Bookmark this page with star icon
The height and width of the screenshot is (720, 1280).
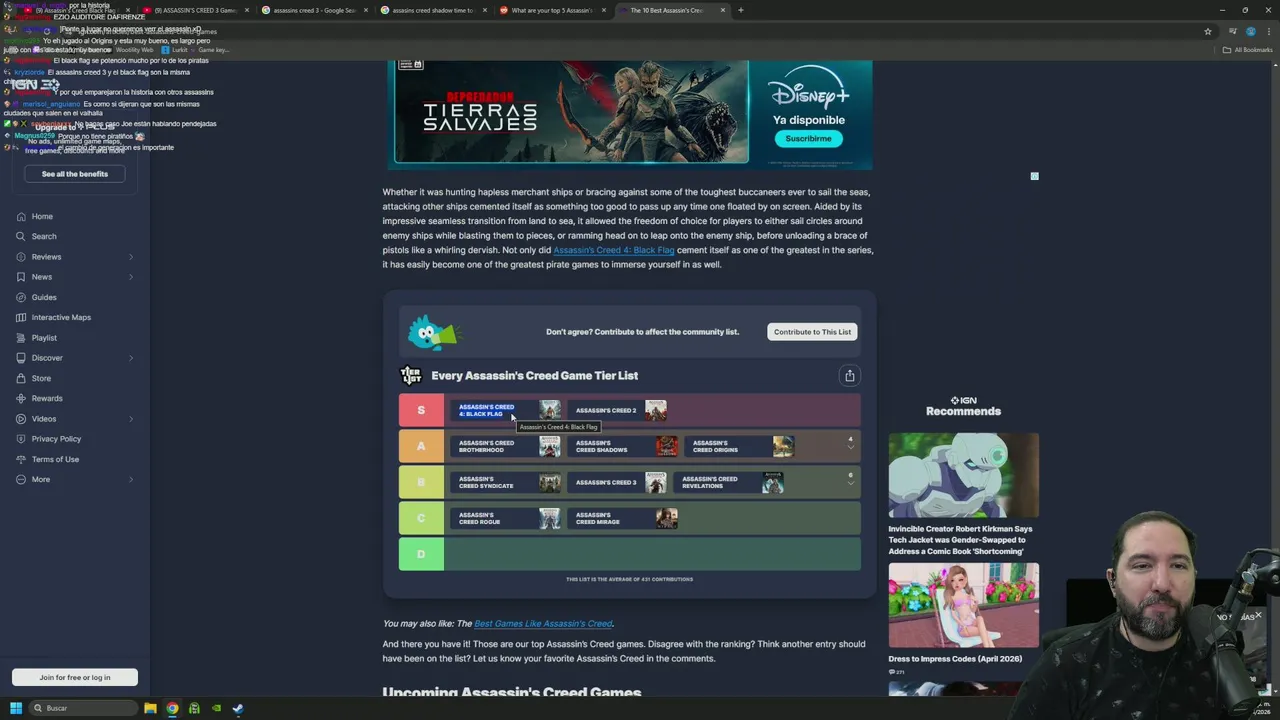pyautogui.click(x=1208, y=31)
